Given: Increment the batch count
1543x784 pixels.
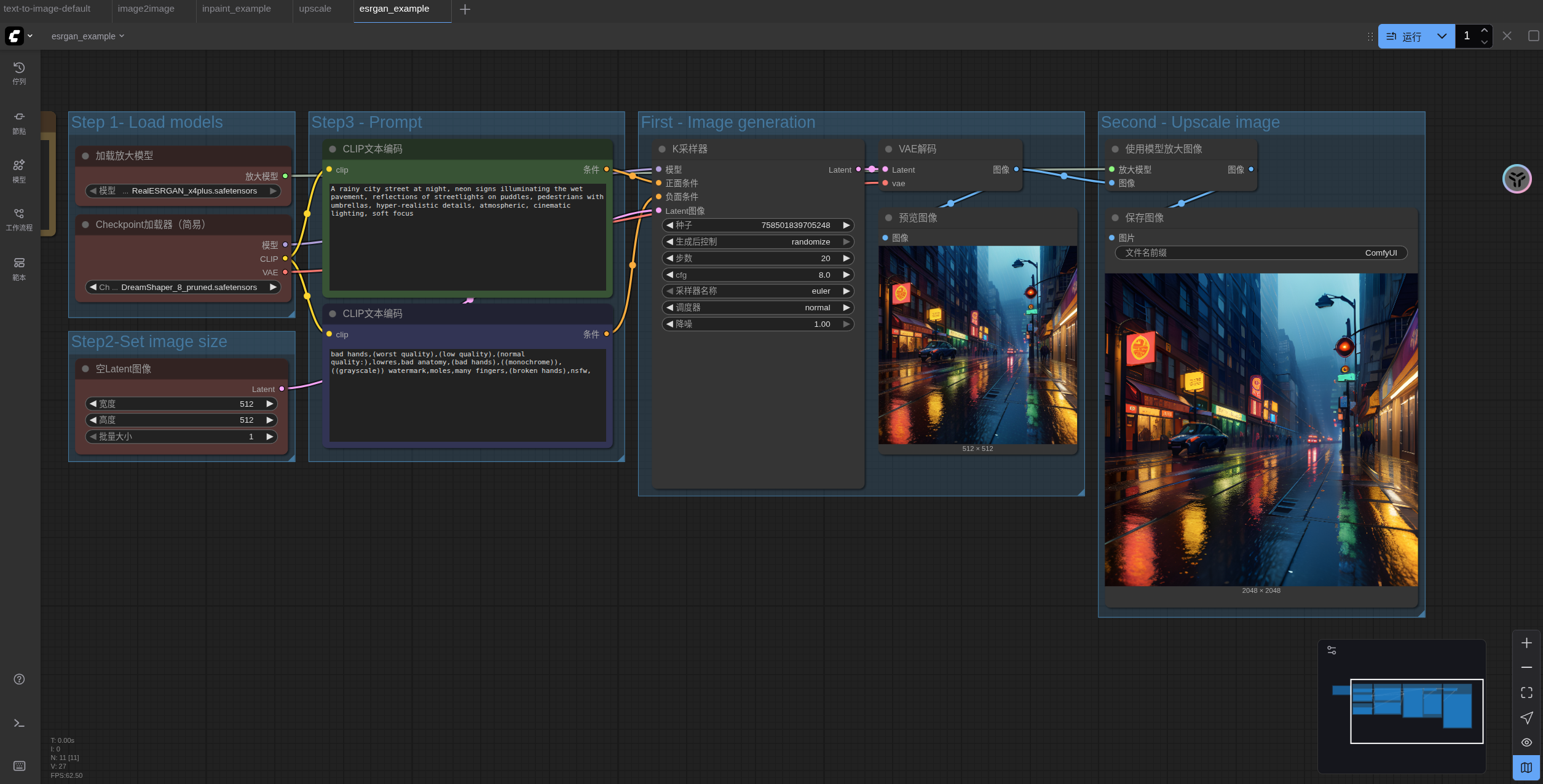Looking at the screenshot, I should pyautogui.click(x=1484, y=30).
